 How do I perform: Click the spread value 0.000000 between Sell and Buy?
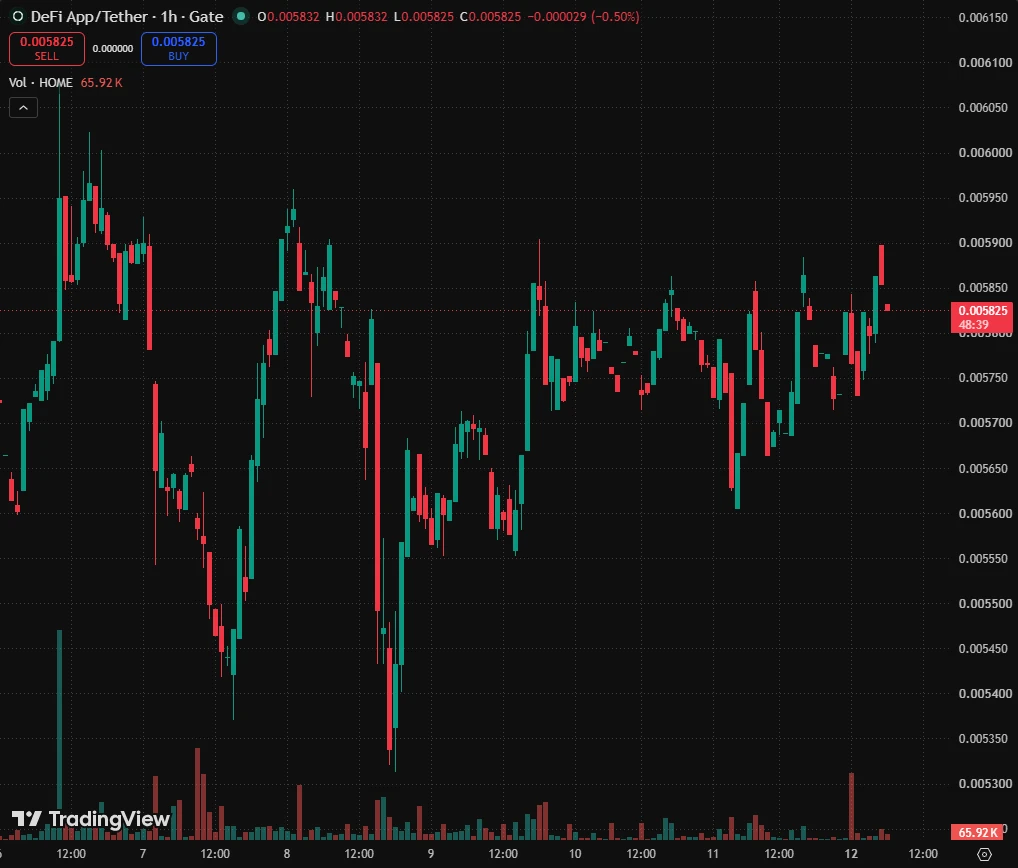pos(113,49)
